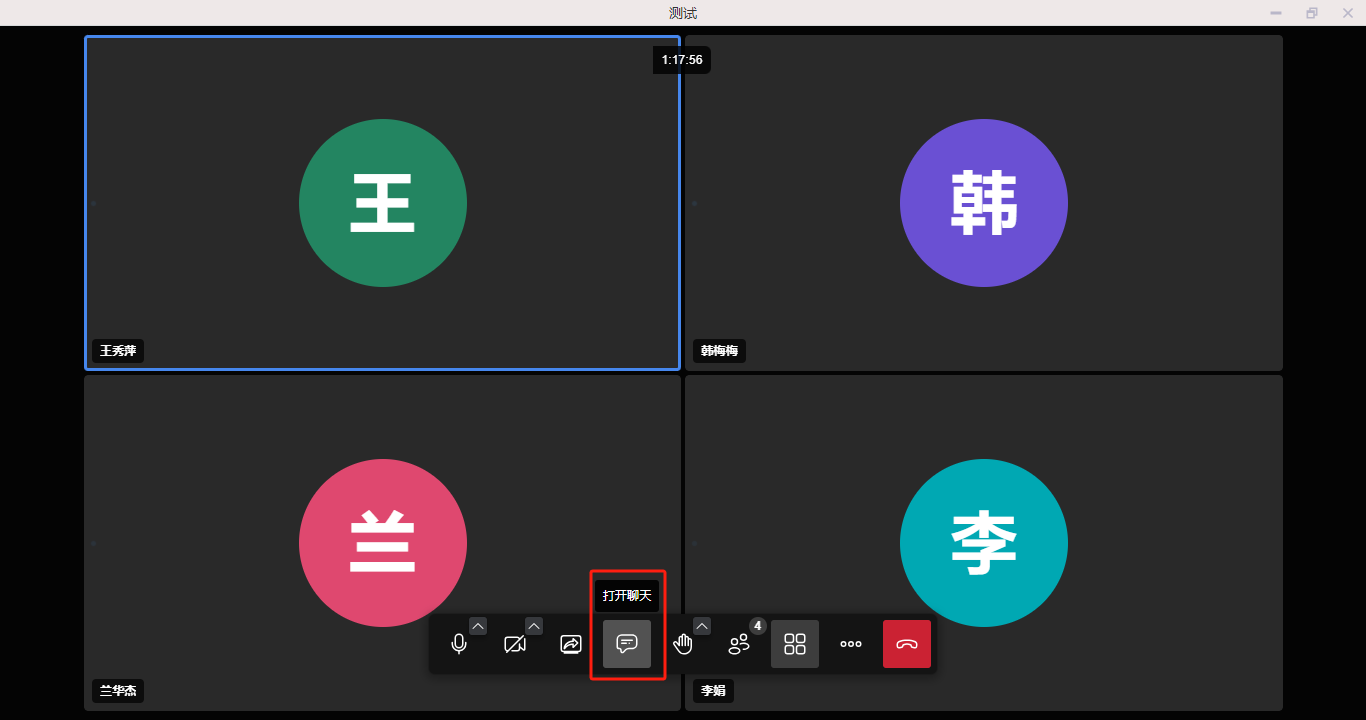Mute or unmute the microphone
1366x720 pixels.
[459, 644]
